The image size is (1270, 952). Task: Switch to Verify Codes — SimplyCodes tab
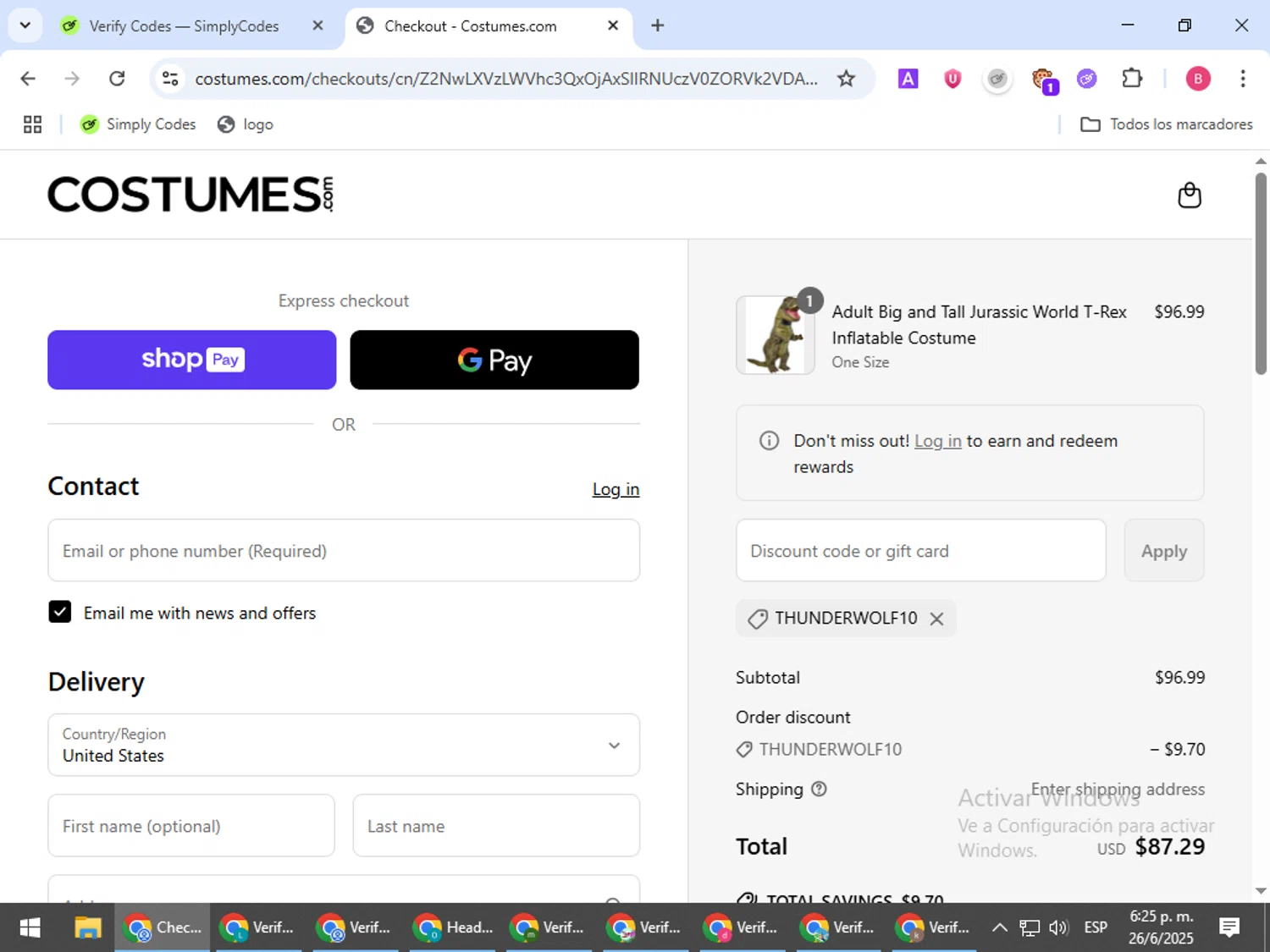[184, 26]
